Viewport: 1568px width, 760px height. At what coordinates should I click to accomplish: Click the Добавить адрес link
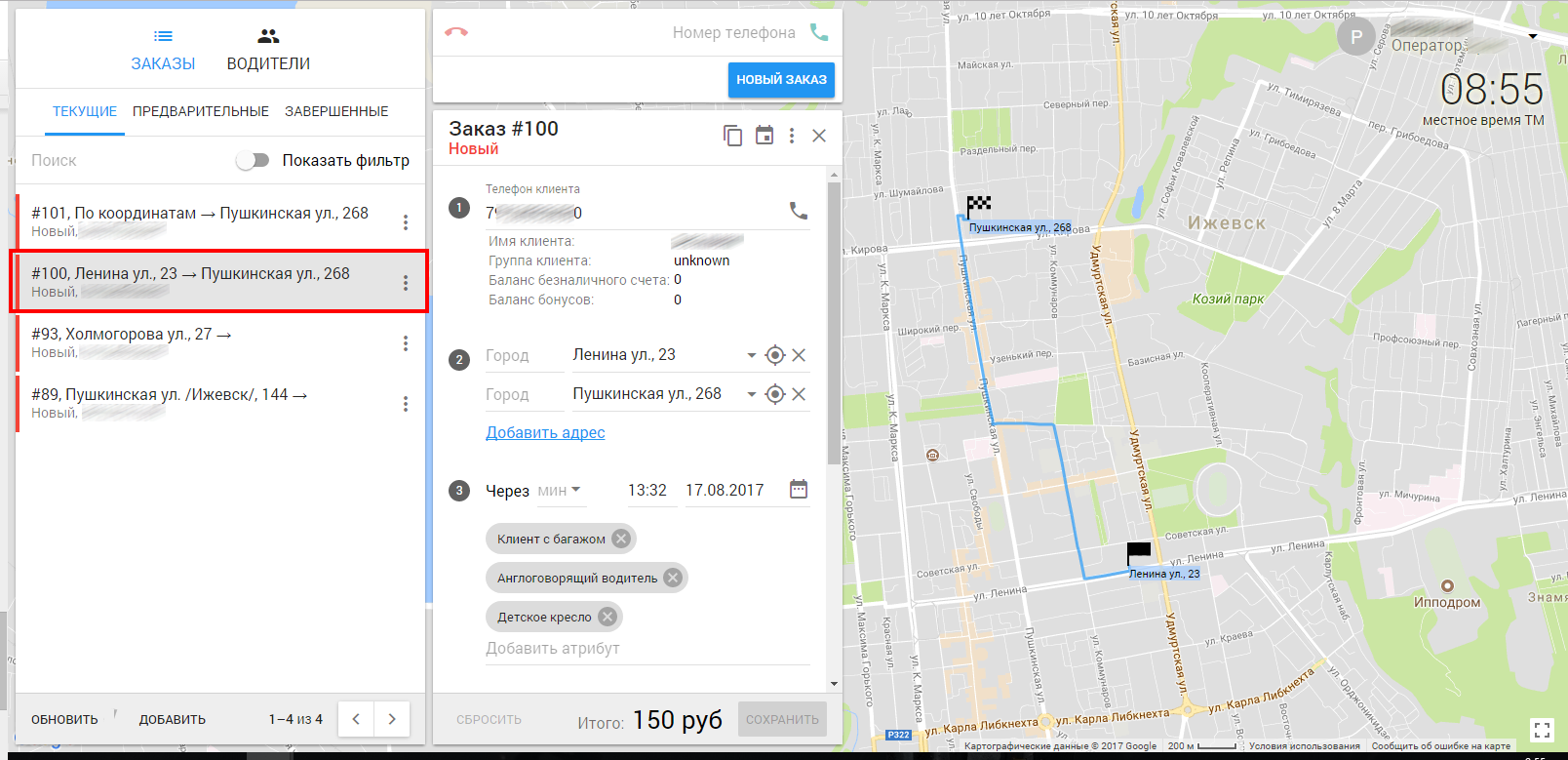point(545,432)
